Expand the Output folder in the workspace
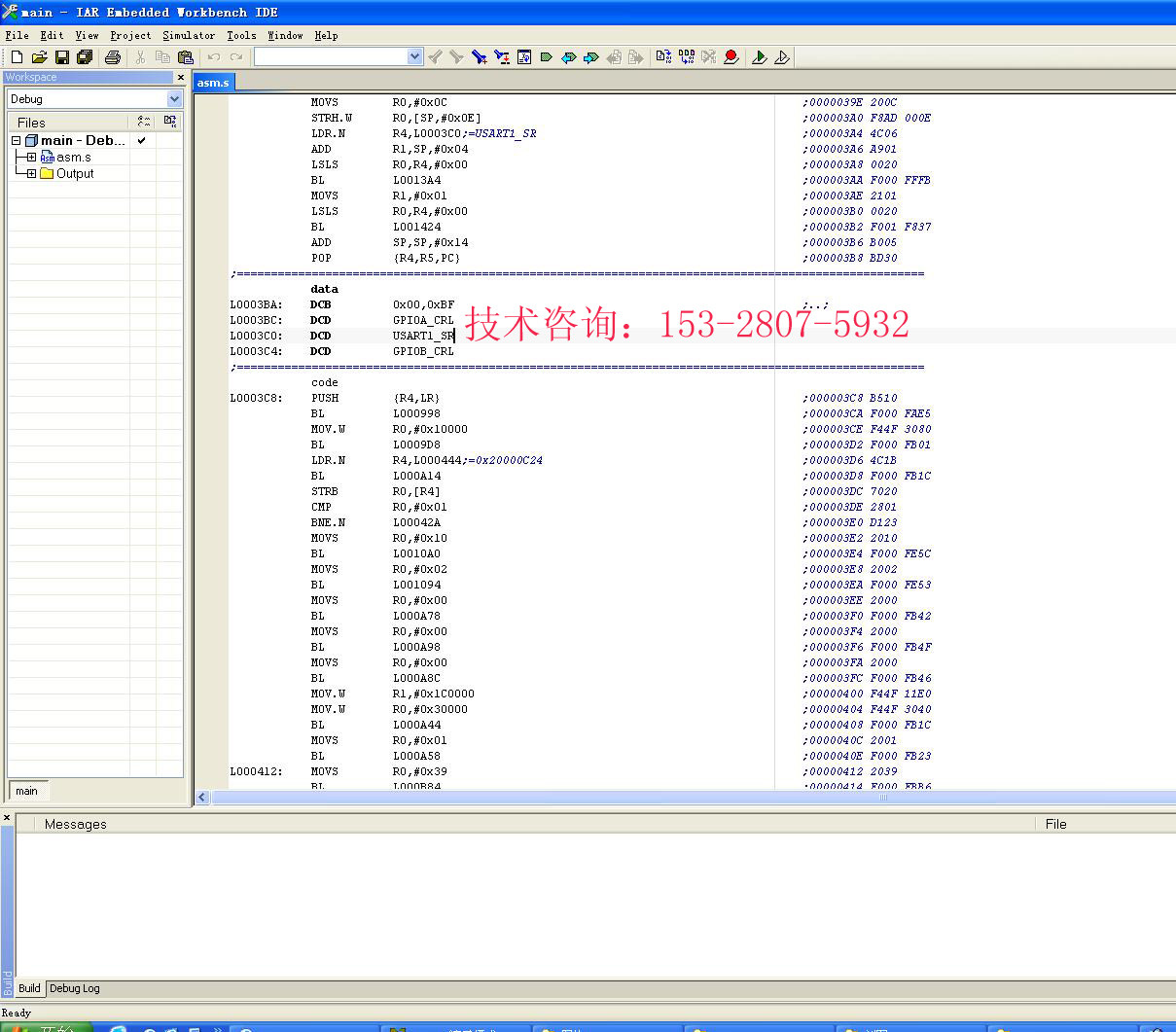Viewport: 1176px width, 1032px height. [x=30, y=173]
